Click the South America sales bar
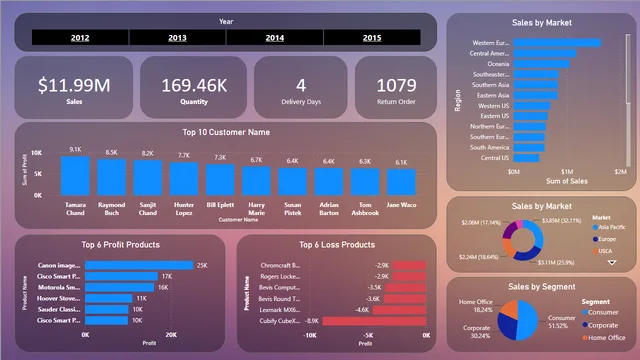640x360 pixels. pos(529,147)
